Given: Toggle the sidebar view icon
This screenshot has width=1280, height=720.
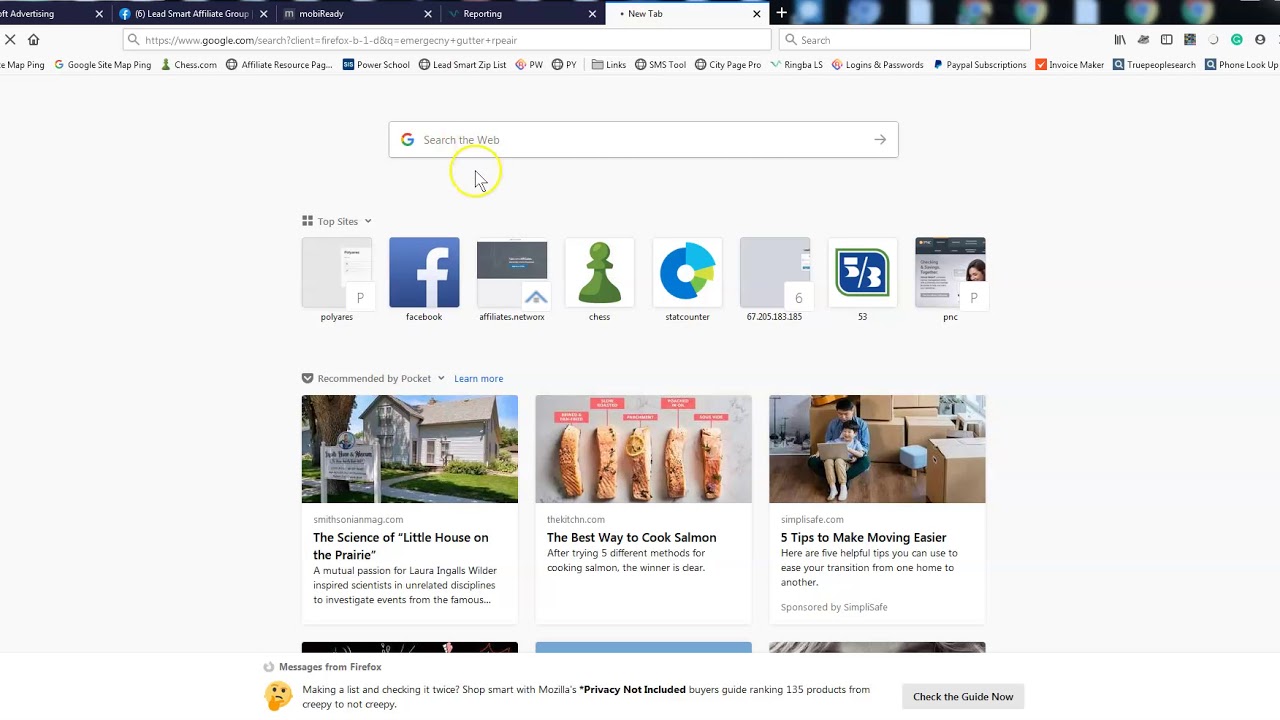Looking at the screenshot, I should click(x=1166, y=40).
